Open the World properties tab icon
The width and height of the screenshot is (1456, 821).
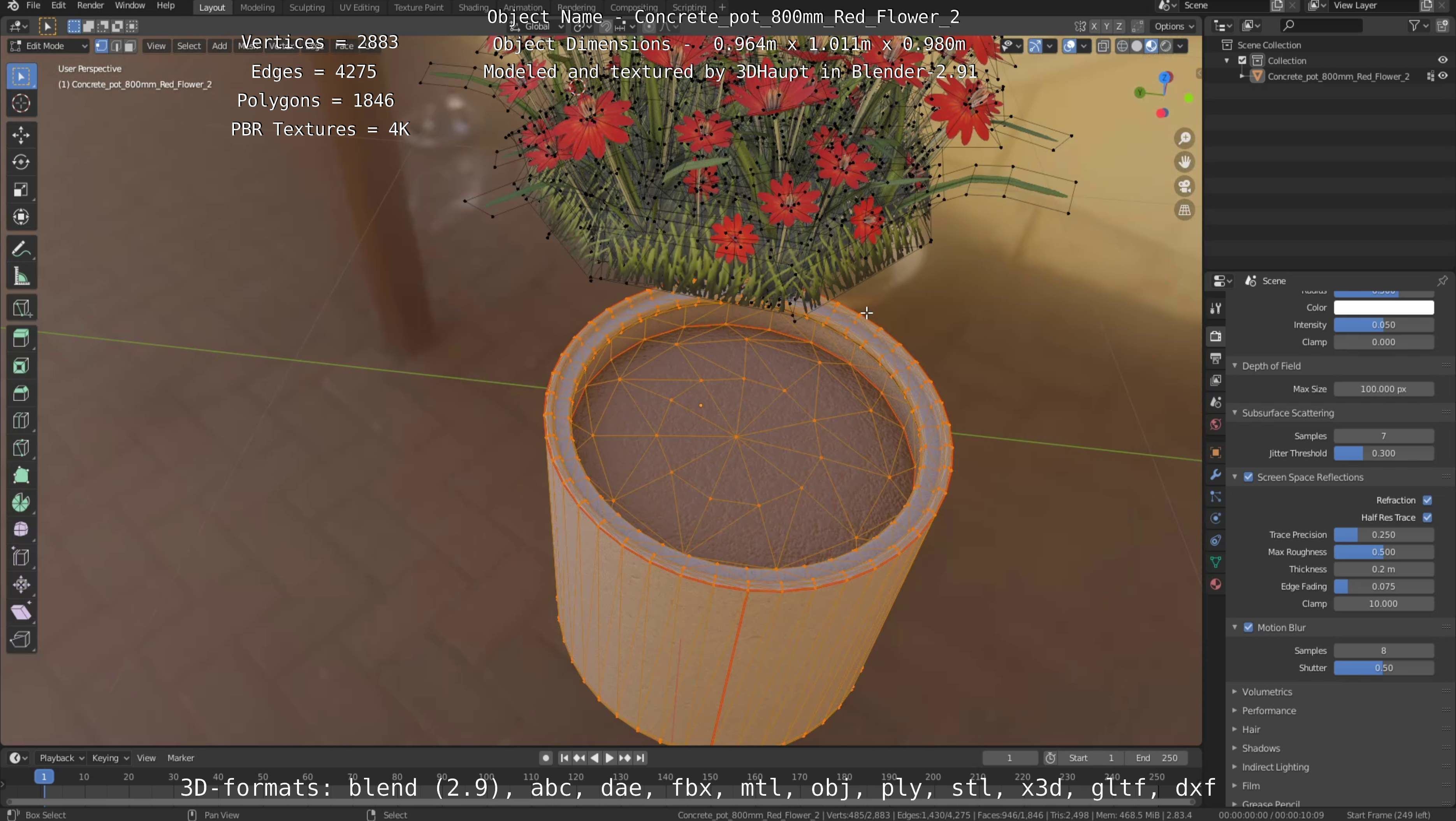(x=1215, y=424)
